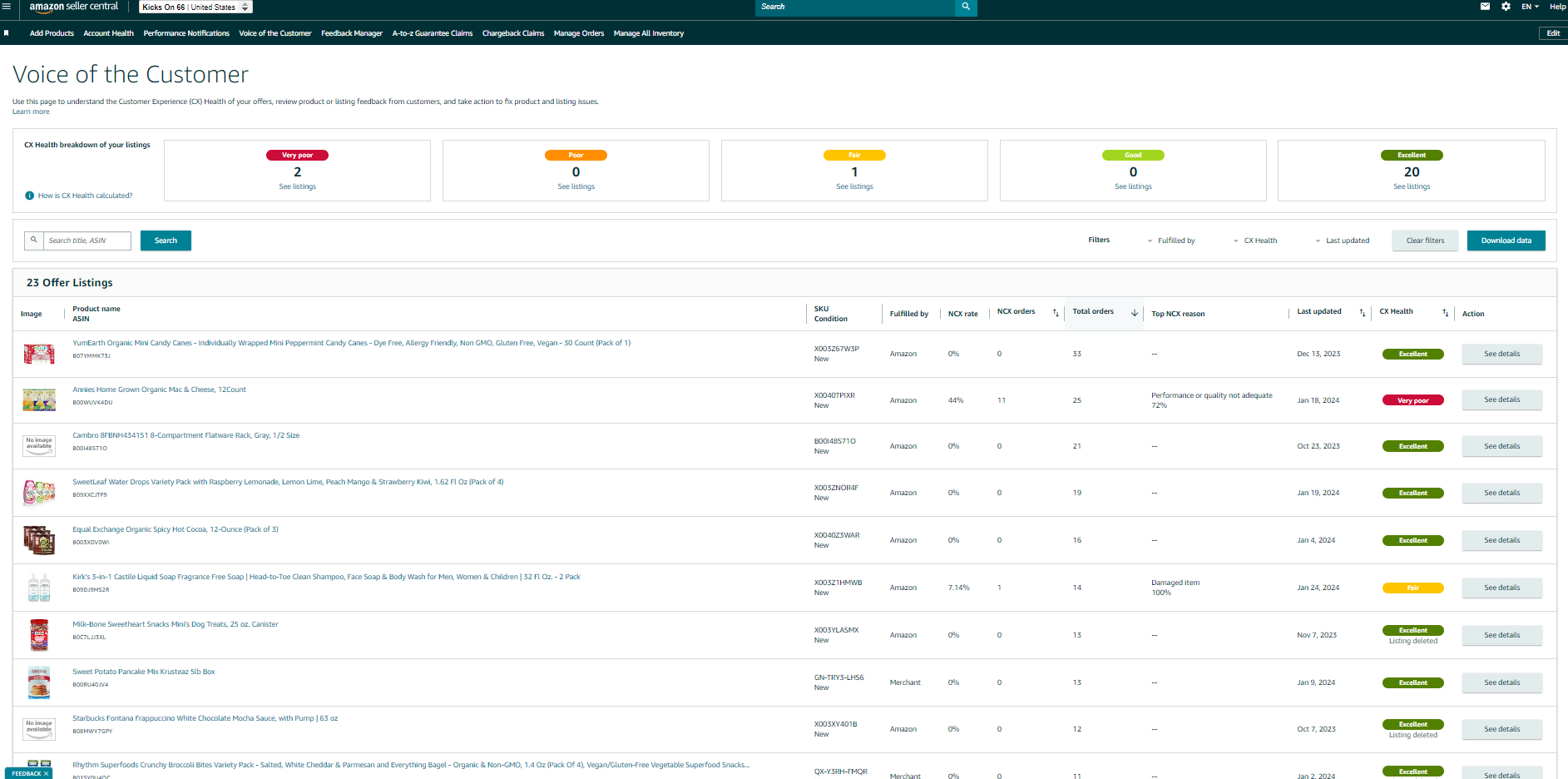
Task: Focus the Search title, ASIN field
Action: (87, 241)
